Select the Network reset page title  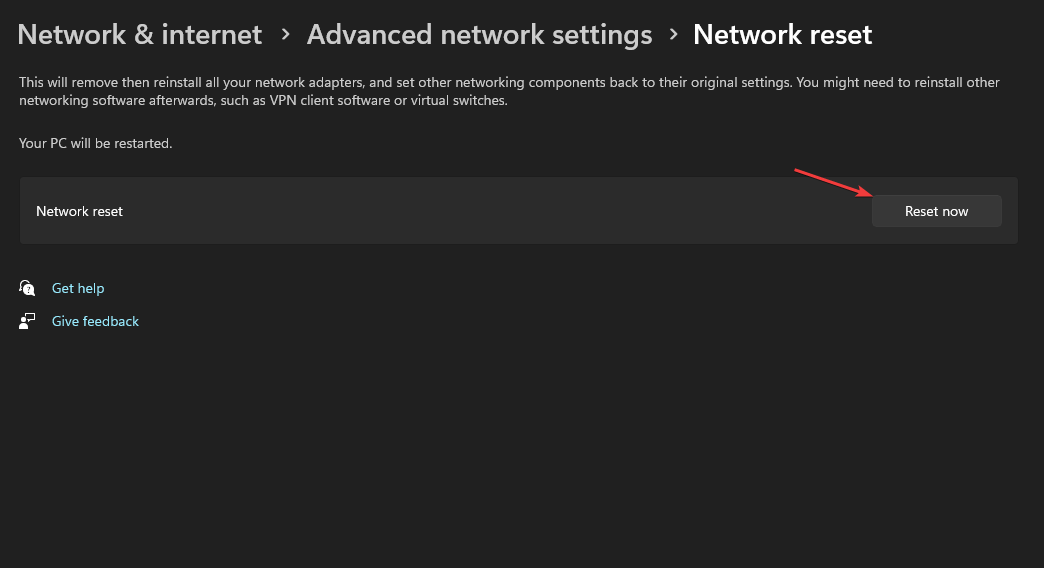coord(782,35)
